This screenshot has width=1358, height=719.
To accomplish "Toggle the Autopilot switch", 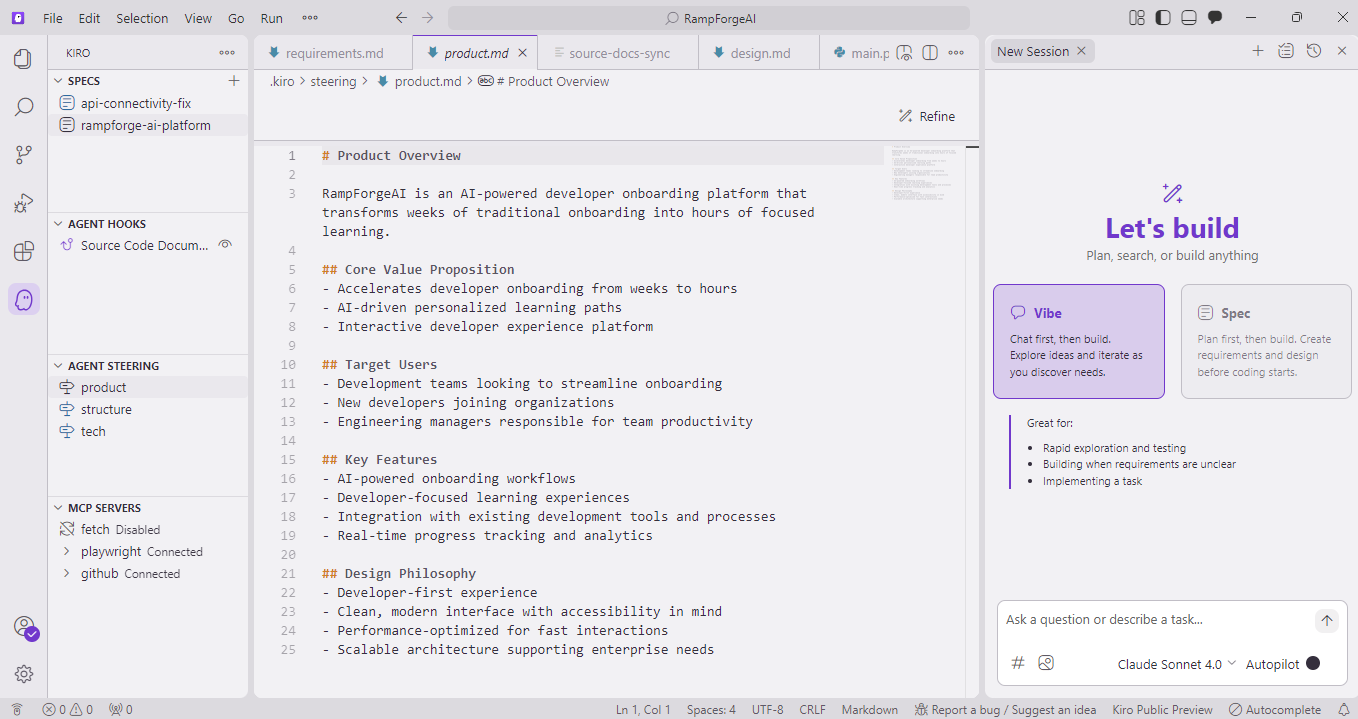I will [x=1313, y=663].
